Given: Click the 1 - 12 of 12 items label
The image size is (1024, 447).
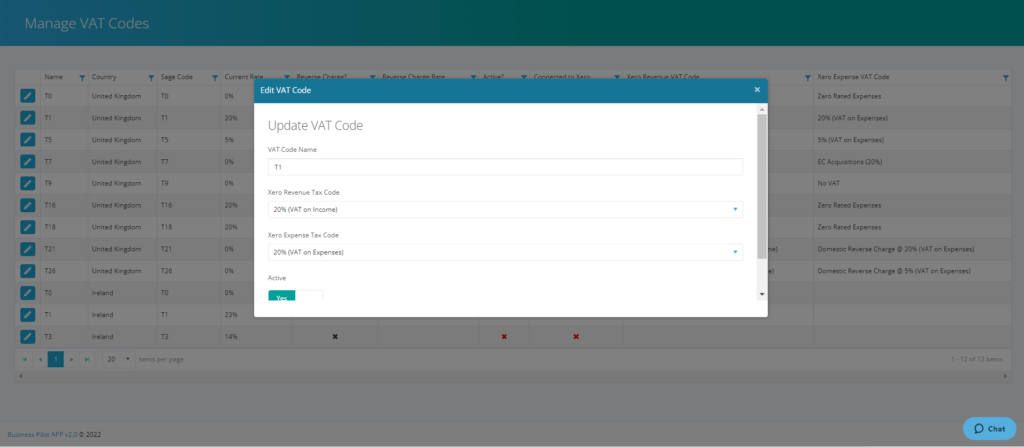Looking at the screenshot, I should tap(977, 359).
